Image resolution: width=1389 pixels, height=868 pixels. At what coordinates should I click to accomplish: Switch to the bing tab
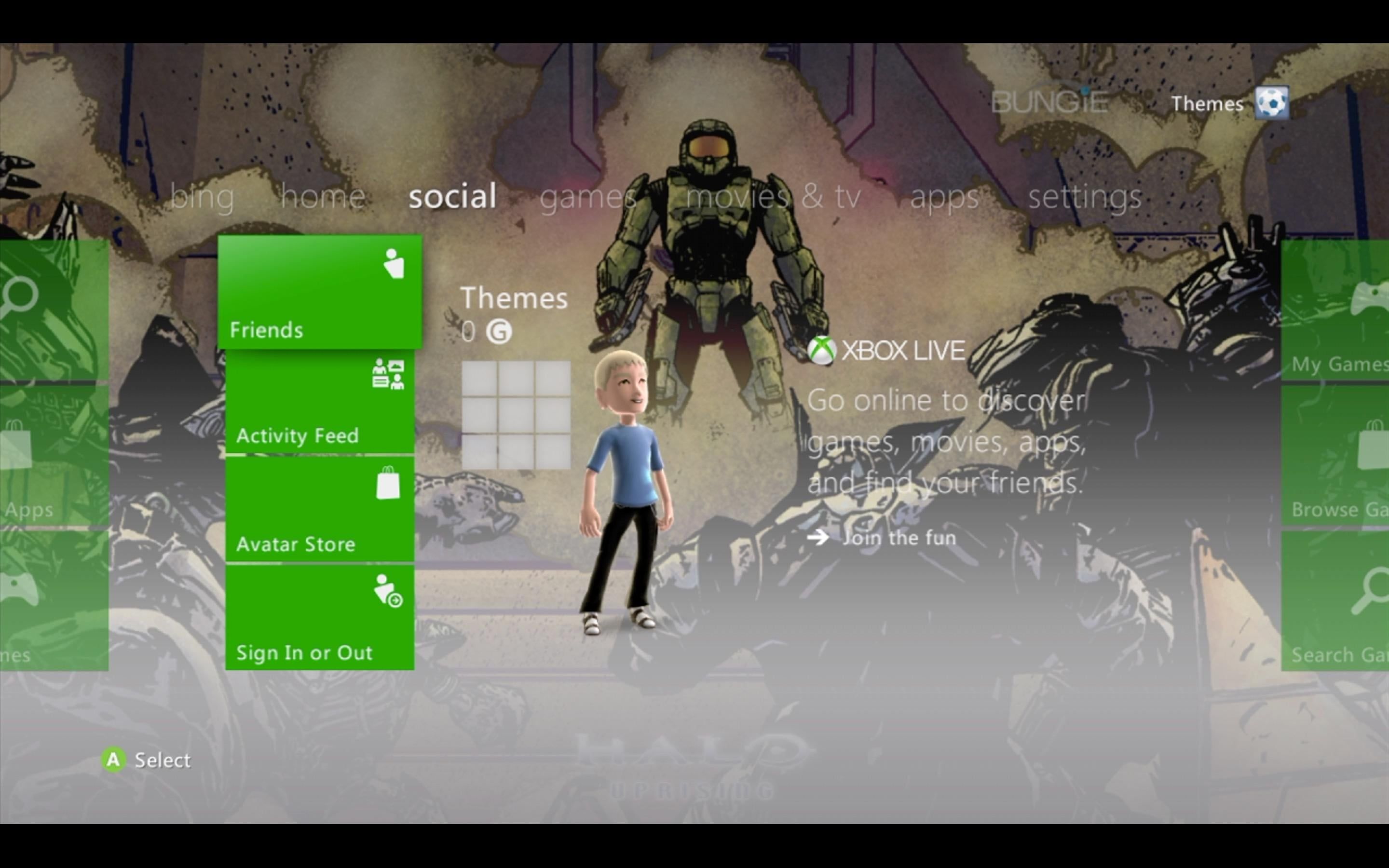tap(202, 198)
